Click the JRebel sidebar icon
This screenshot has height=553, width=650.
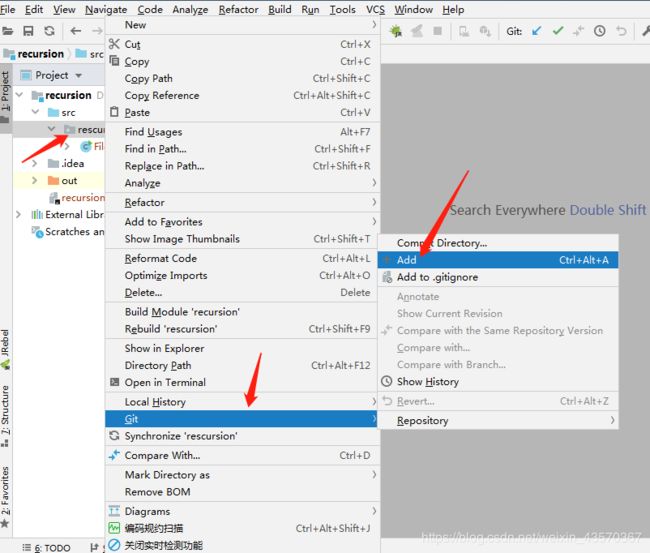coord(5,364)
